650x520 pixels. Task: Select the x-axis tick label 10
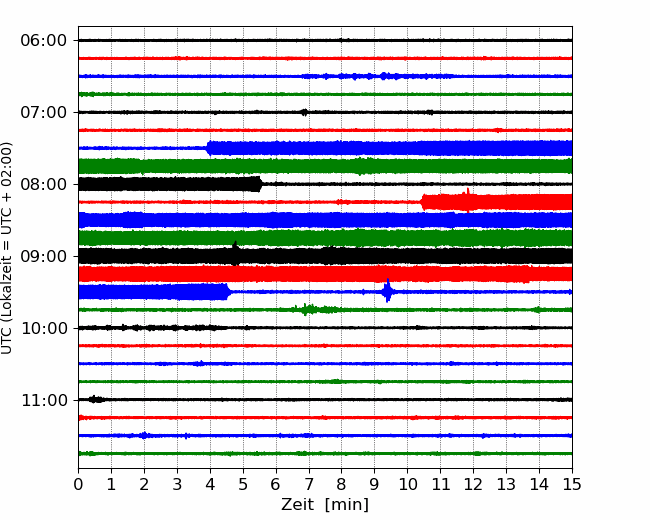pyautogui.click(x=407, y=484)
